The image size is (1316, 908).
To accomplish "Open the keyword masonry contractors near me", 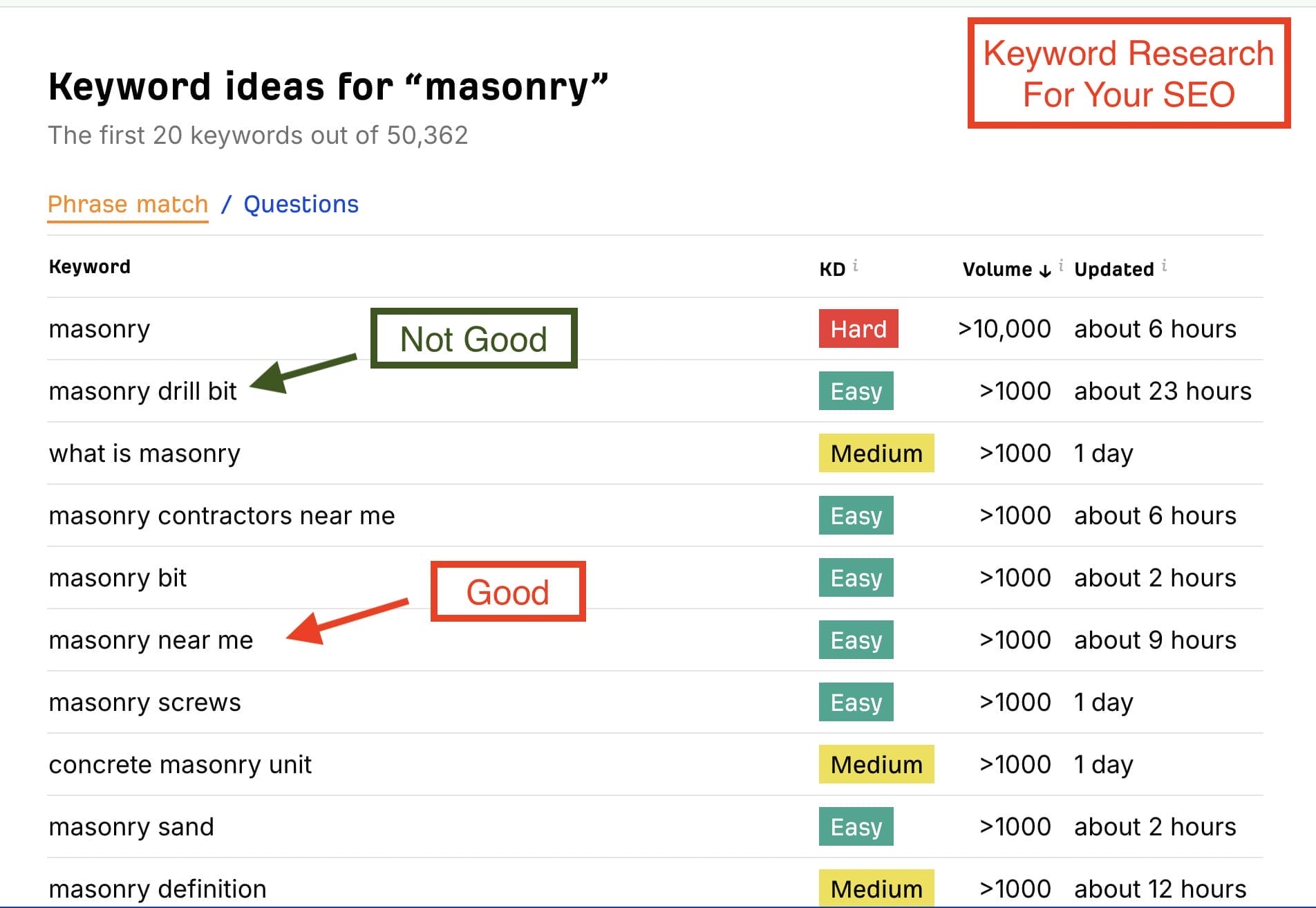I will [221, 515].
